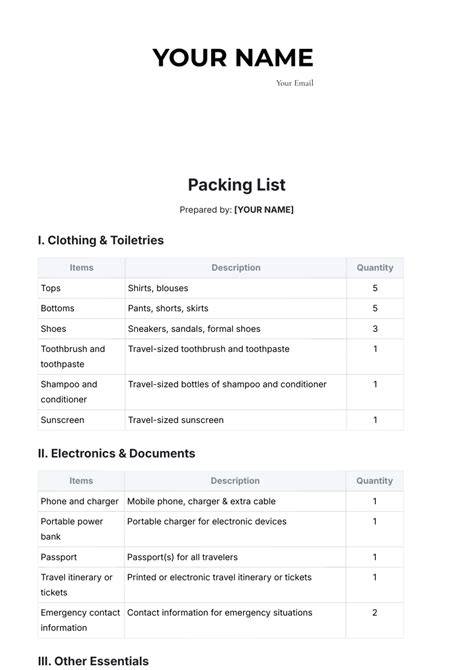Click the Bottoms item cell
The image size is (474, 670).
[81, 309]
